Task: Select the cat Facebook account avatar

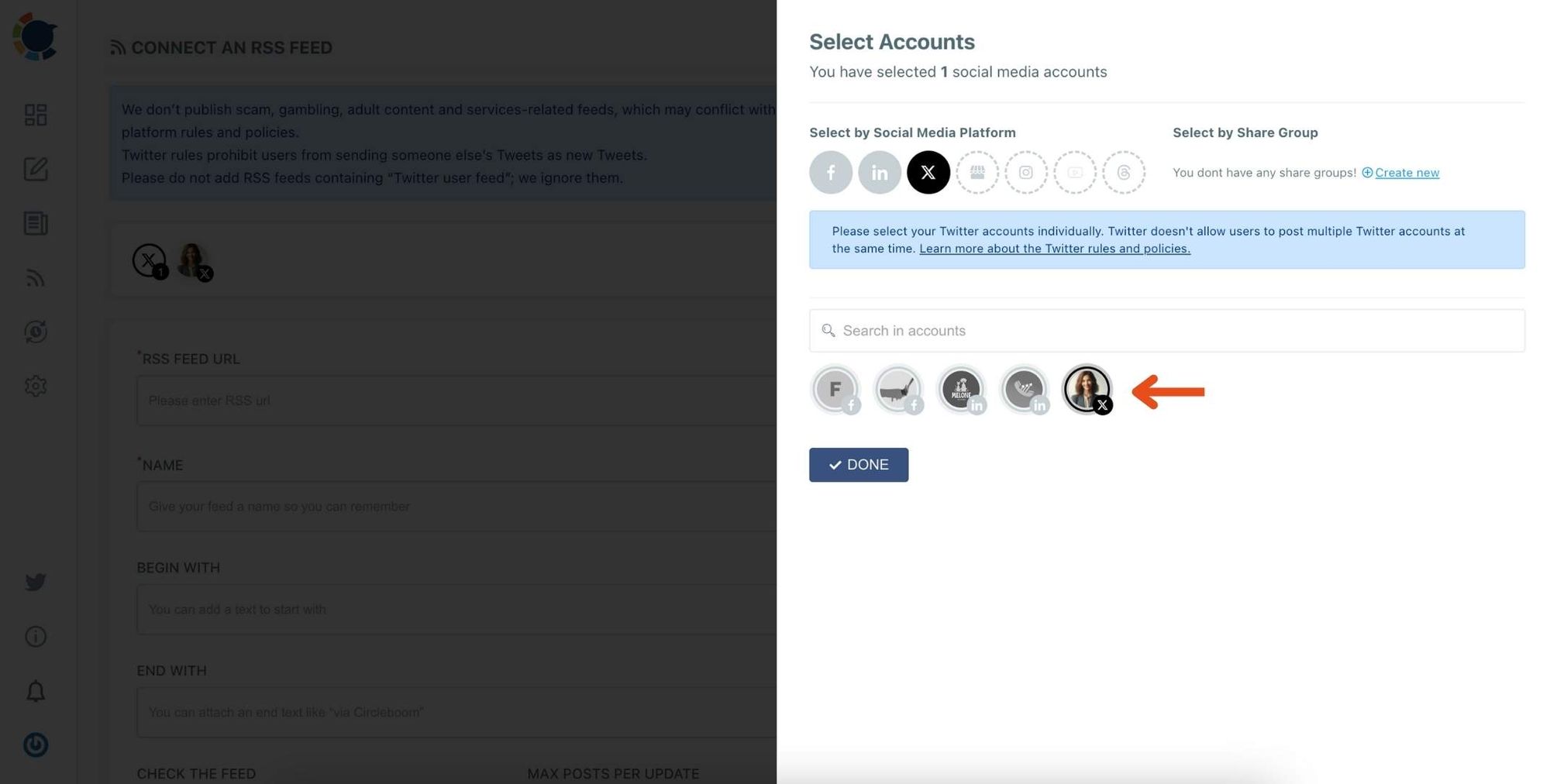Action: (x=898, y=390)
